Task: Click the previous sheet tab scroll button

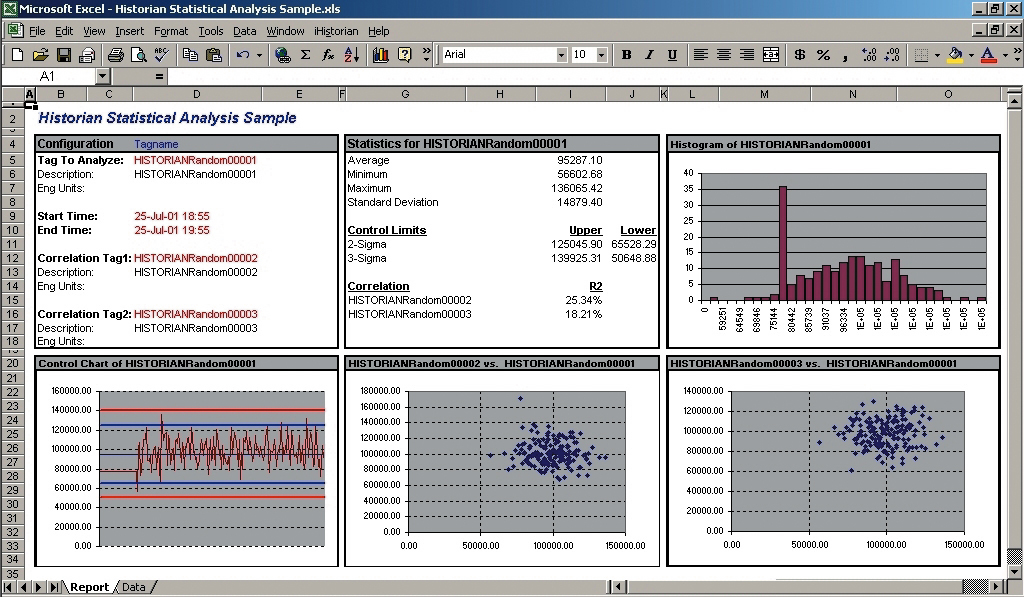Action: coord(24,587)
